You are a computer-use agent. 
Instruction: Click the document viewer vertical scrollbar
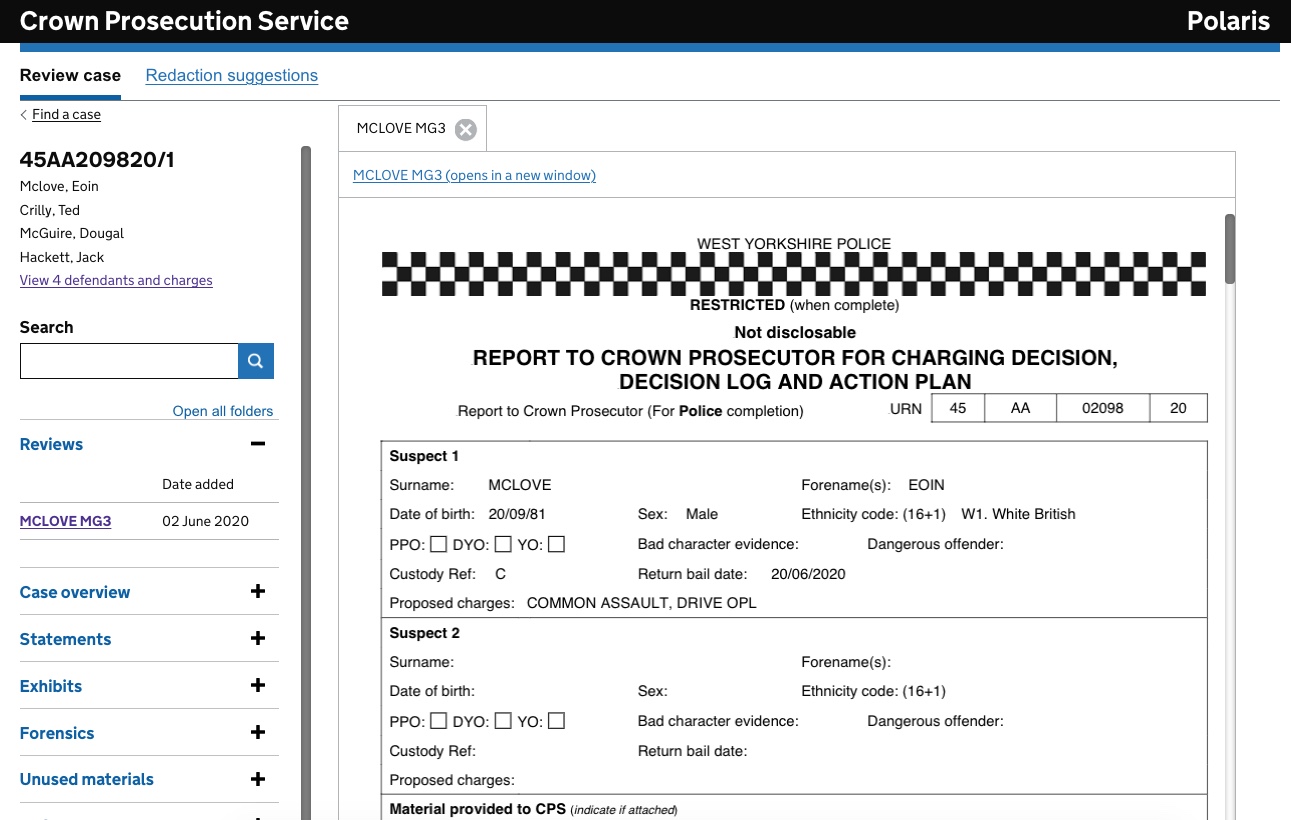(1230, 250)
